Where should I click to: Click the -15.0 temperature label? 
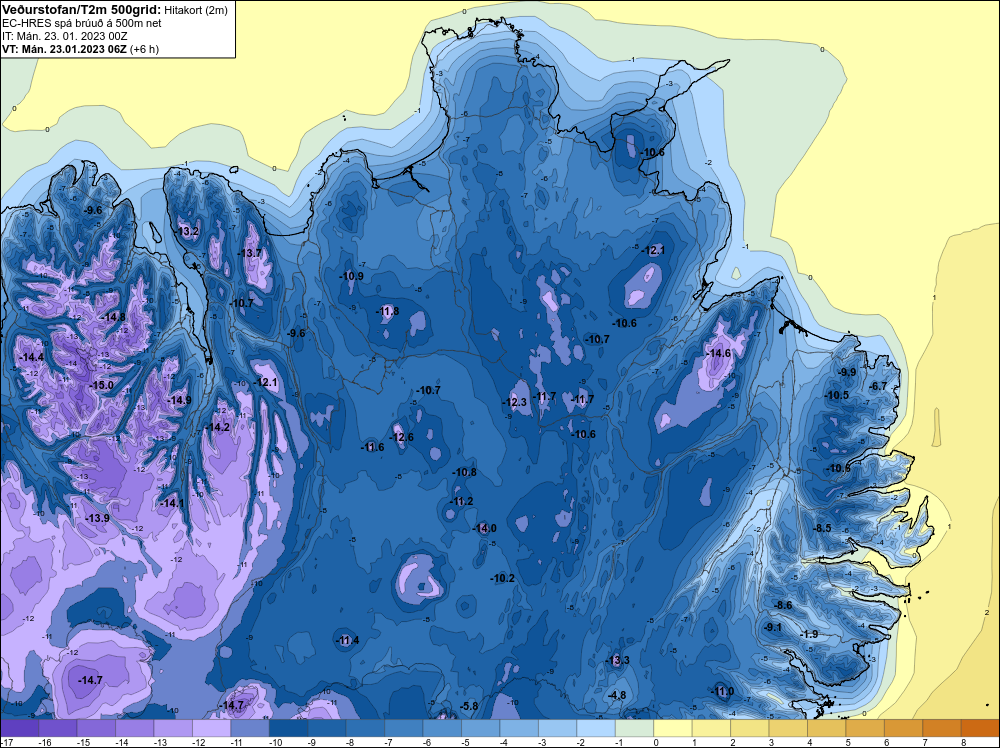tap(101, 385)
